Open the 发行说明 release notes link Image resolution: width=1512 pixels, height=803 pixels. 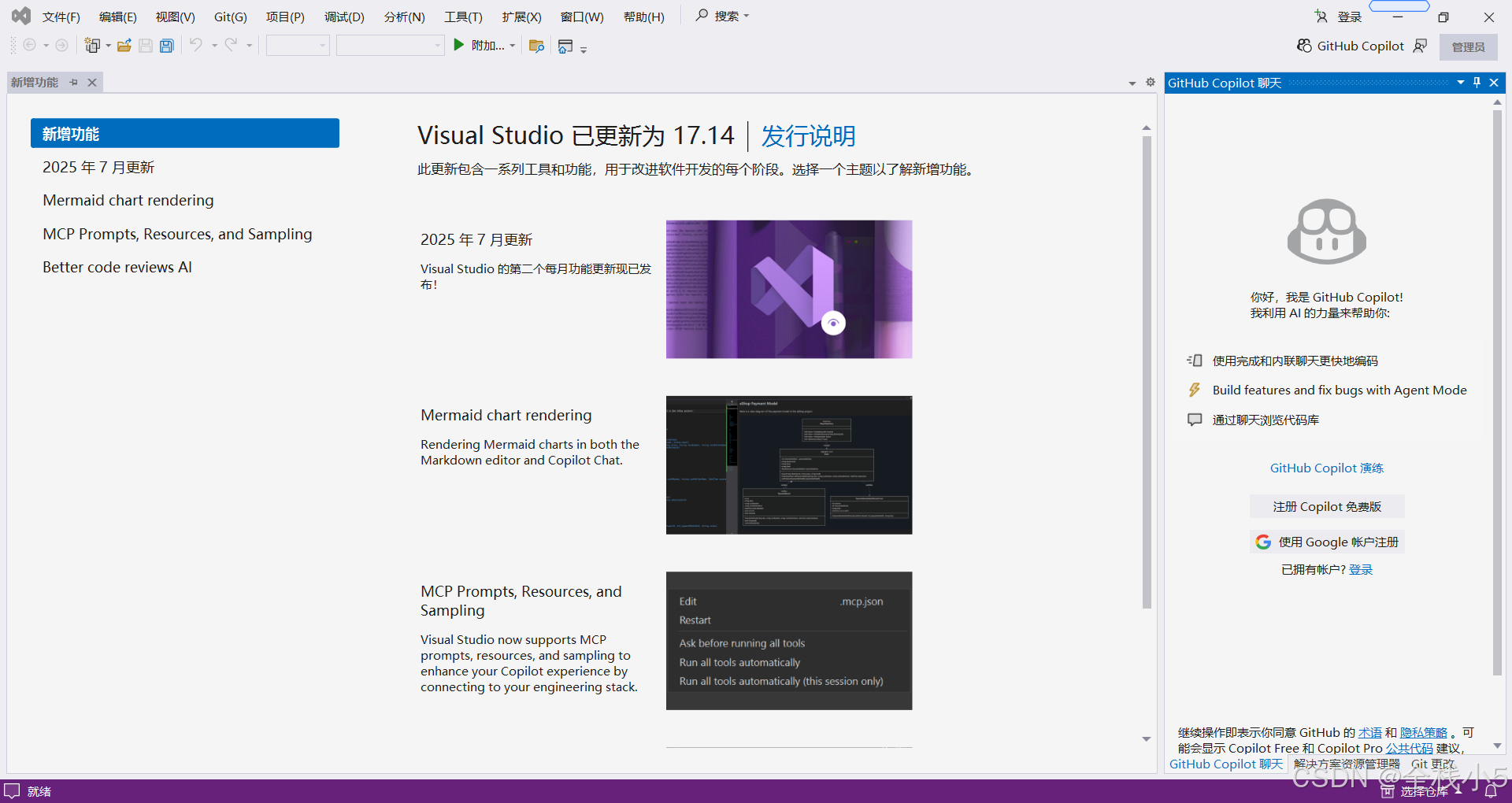pos(808,135)
